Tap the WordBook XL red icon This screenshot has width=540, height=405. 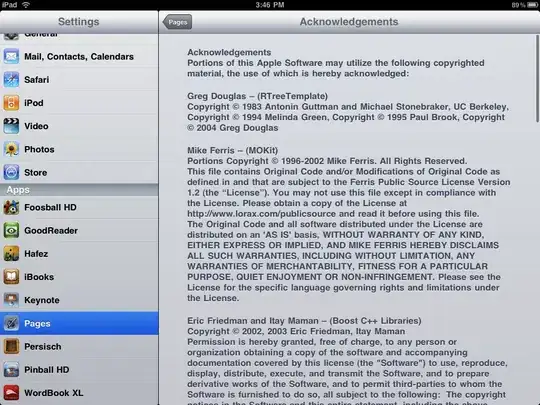coord(11,393)
